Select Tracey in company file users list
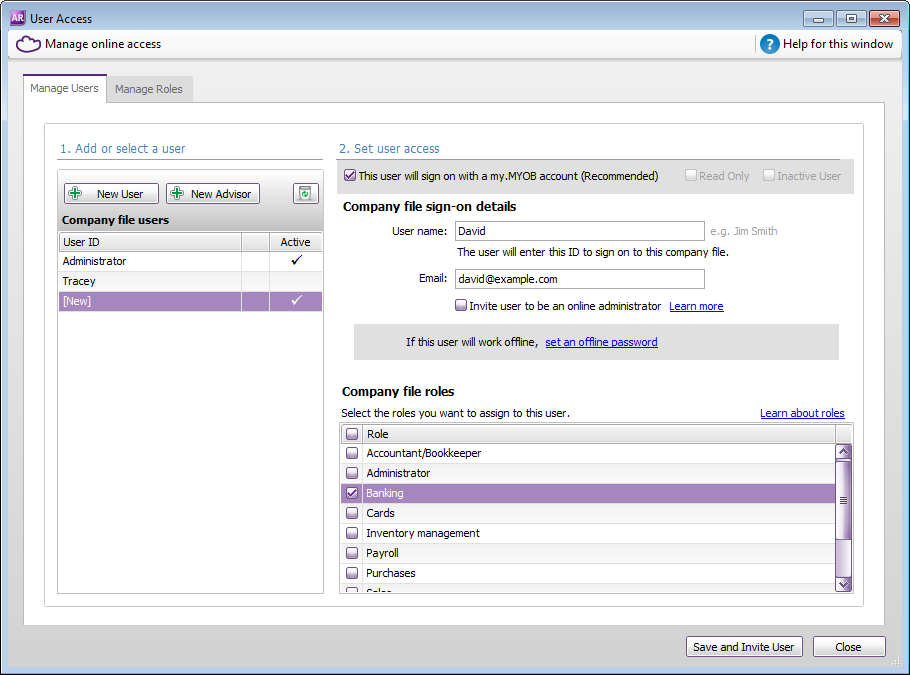The image size is (910, 675). (x=150, y=281)
